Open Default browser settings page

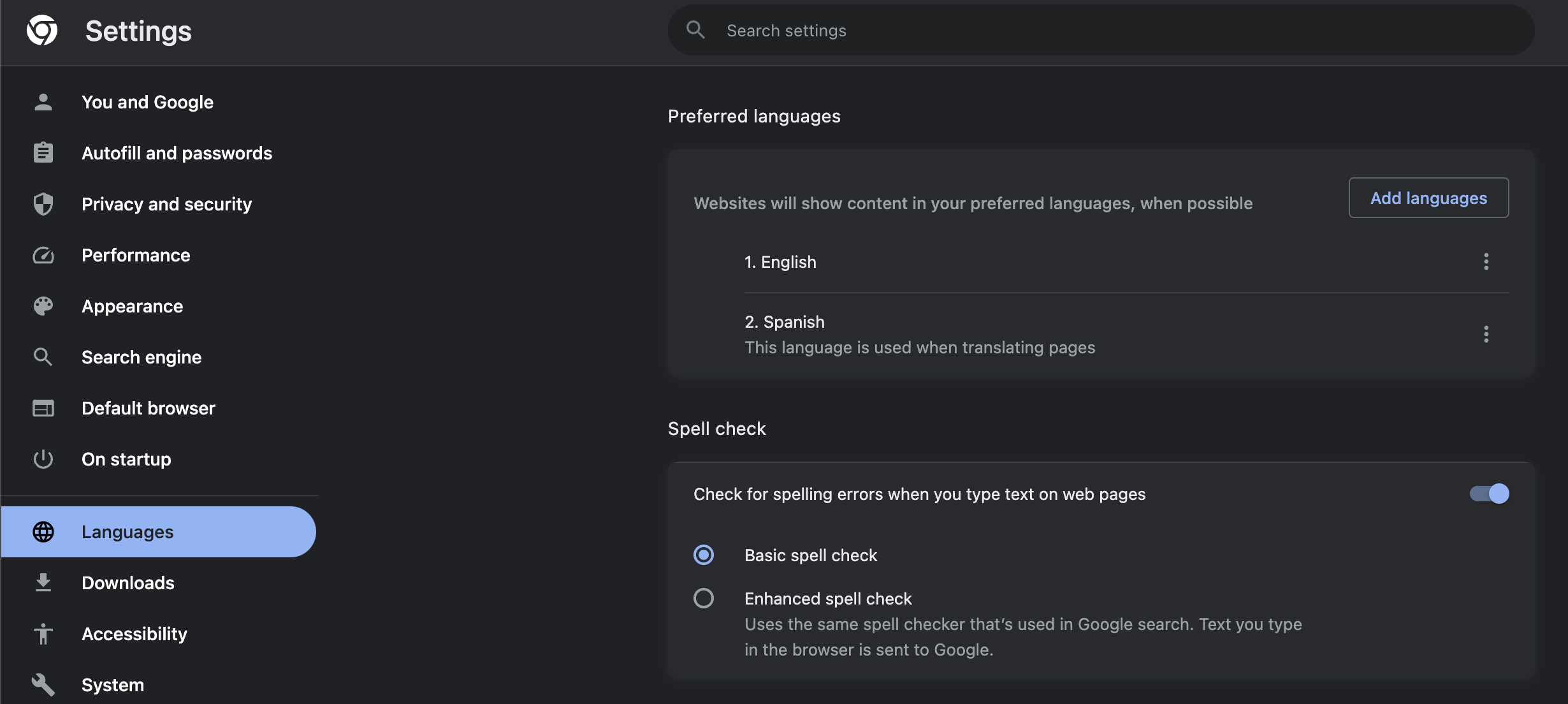[148, 408]
